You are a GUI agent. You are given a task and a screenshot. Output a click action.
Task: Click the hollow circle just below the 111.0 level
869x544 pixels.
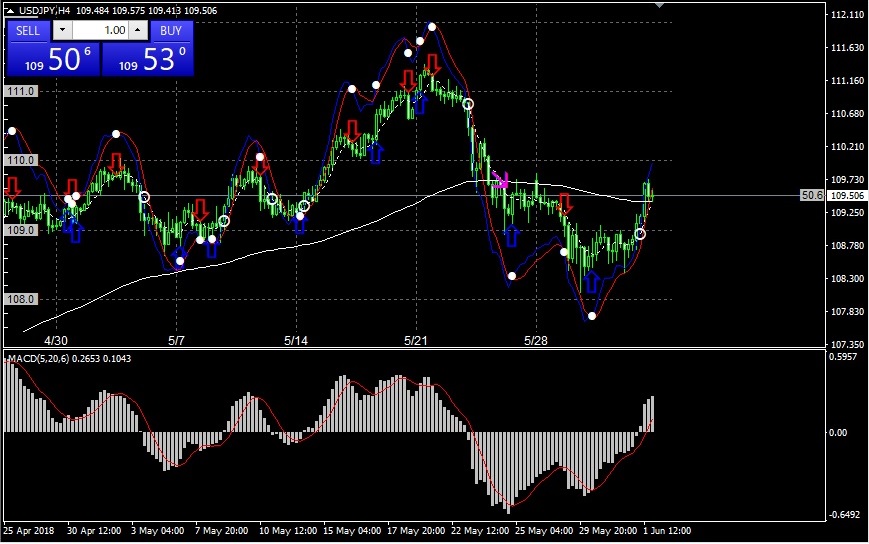point(468,104)
